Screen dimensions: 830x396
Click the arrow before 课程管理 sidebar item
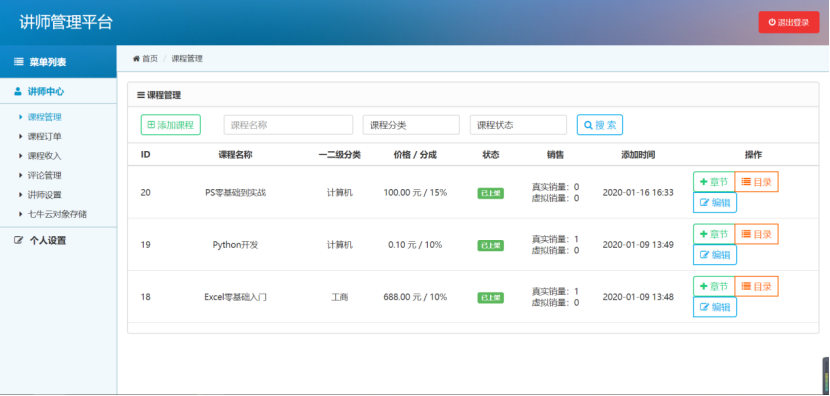tap(21, 117)
